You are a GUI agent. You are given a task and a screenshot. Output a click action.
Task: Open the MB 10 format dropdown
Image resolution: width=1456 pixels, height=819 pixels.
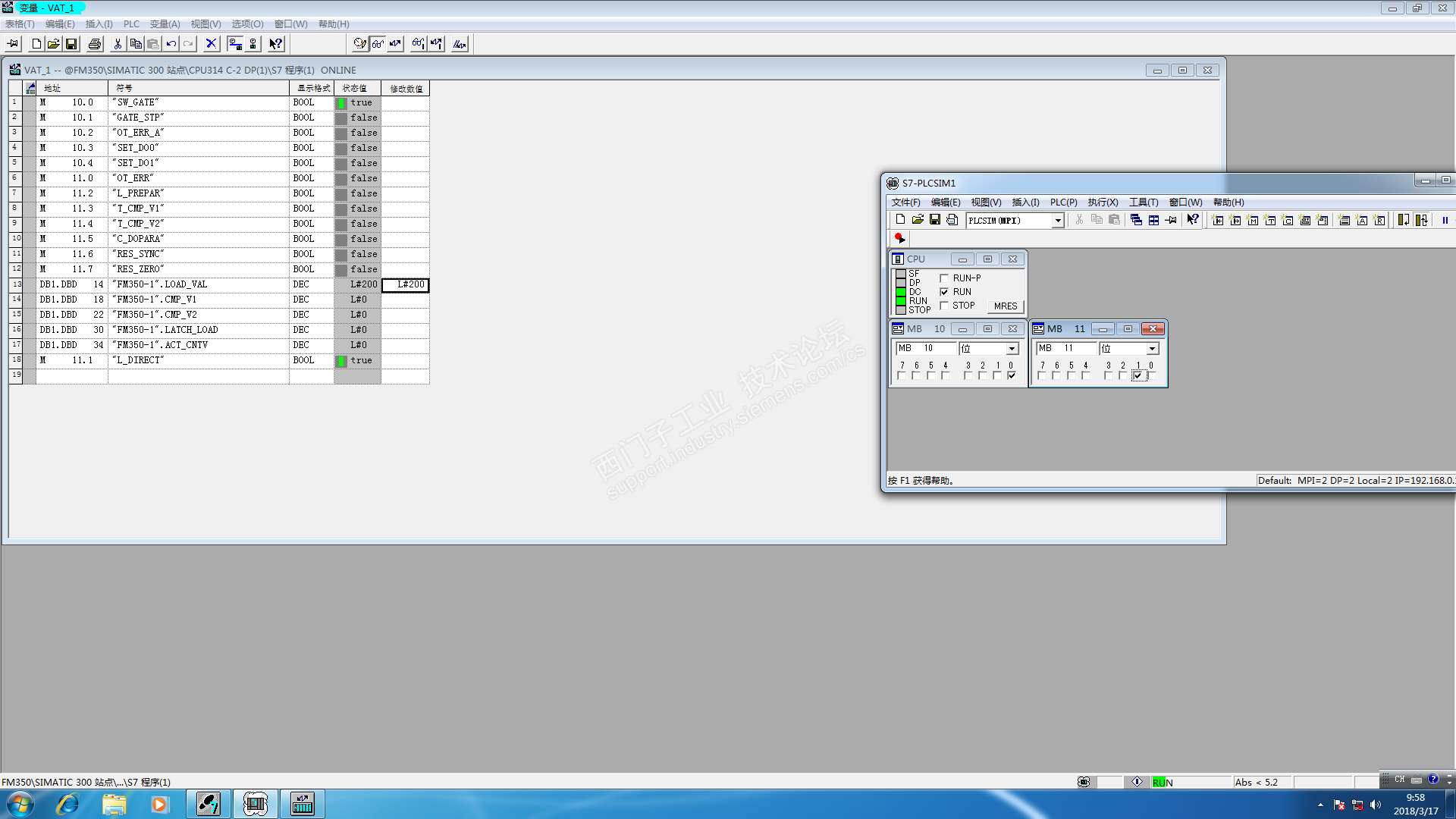[x=1012, y=349]
